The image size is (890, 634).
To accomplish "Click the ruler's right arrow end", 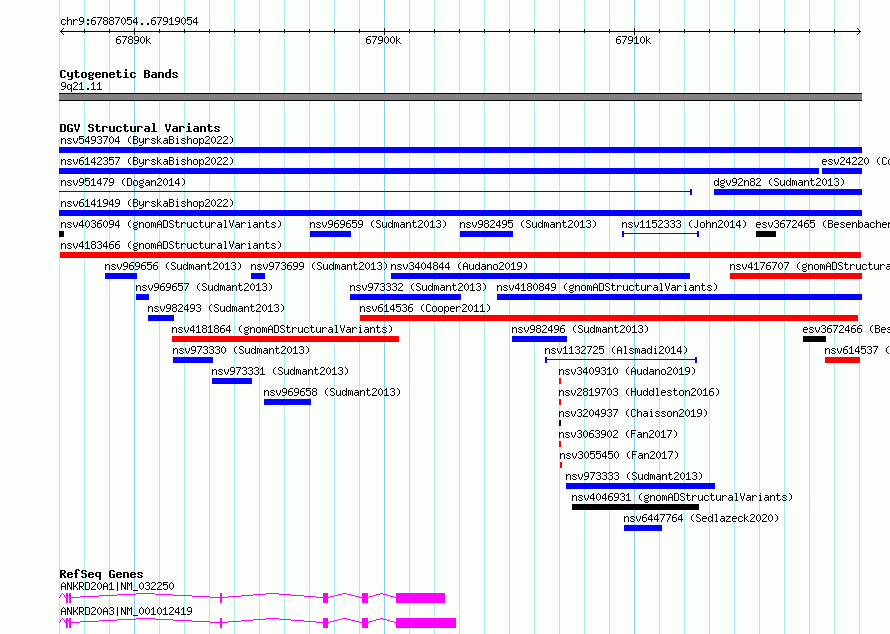I will [859, 31].
